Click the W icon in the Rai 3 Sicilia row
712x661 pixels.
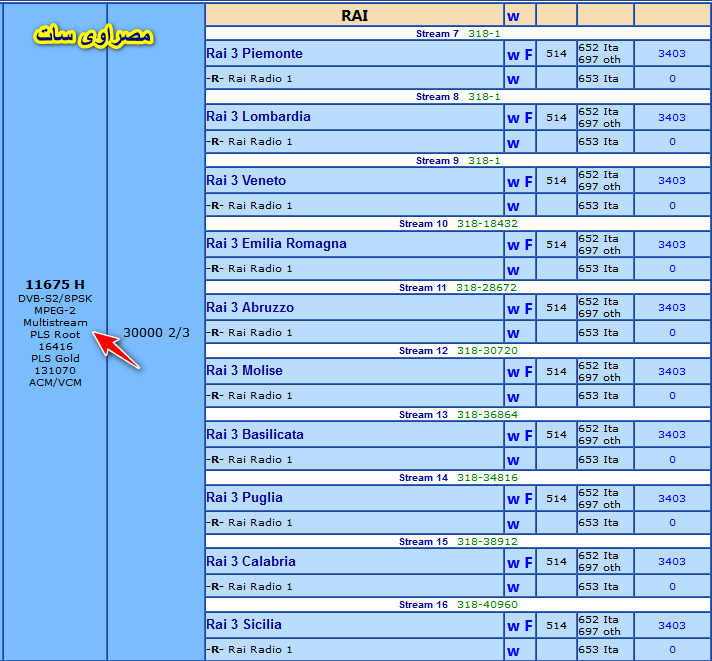pos(513,626)
